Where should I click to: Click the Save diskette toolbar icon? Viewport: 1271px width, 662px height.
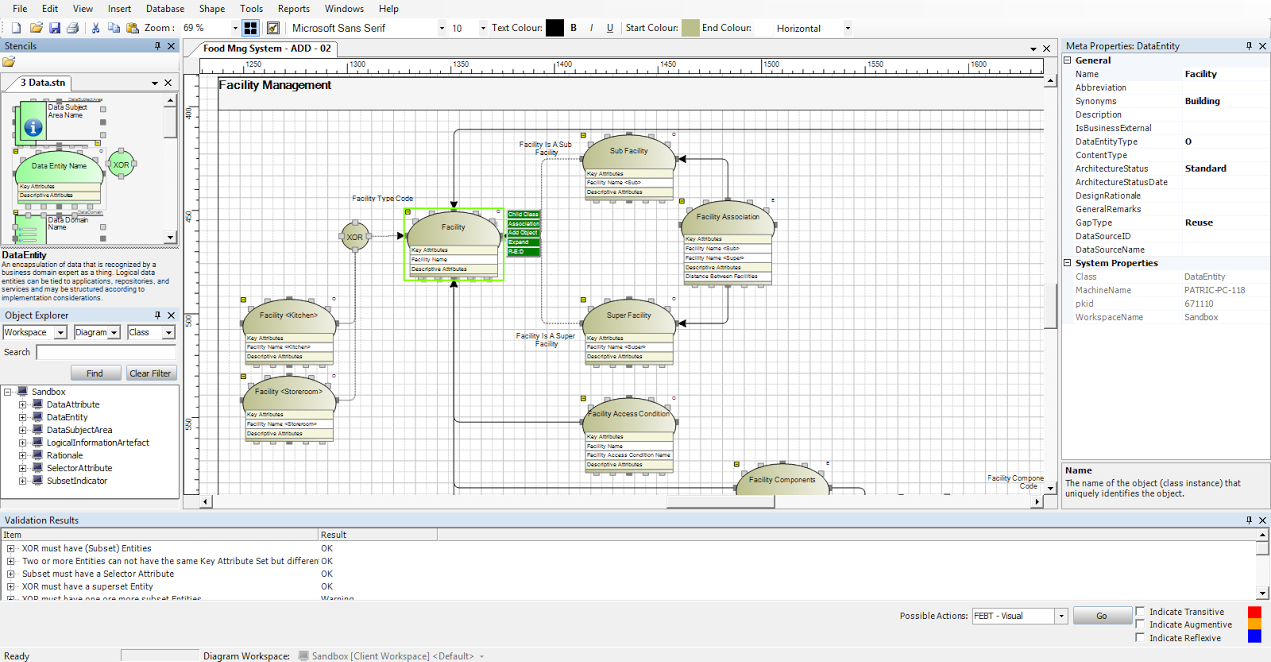click(55, 28)
